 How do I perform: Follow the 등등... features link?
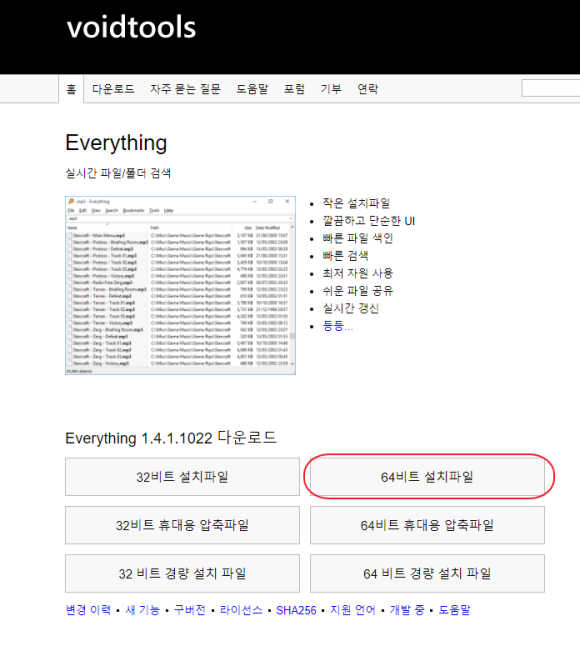(x=338, y=326)
